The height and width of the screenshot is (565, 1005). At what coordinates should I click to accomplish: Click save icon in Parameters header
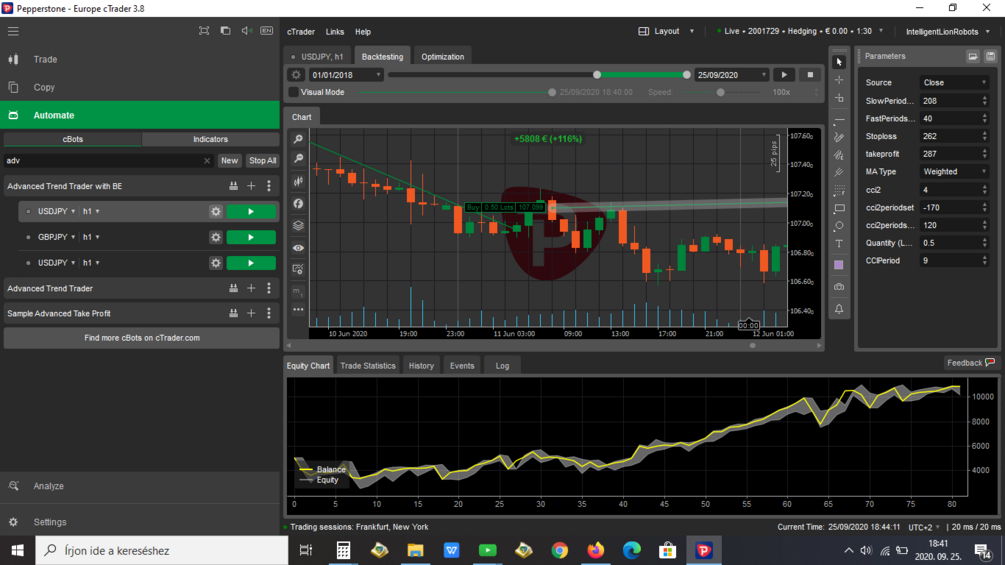coord(990,56)
